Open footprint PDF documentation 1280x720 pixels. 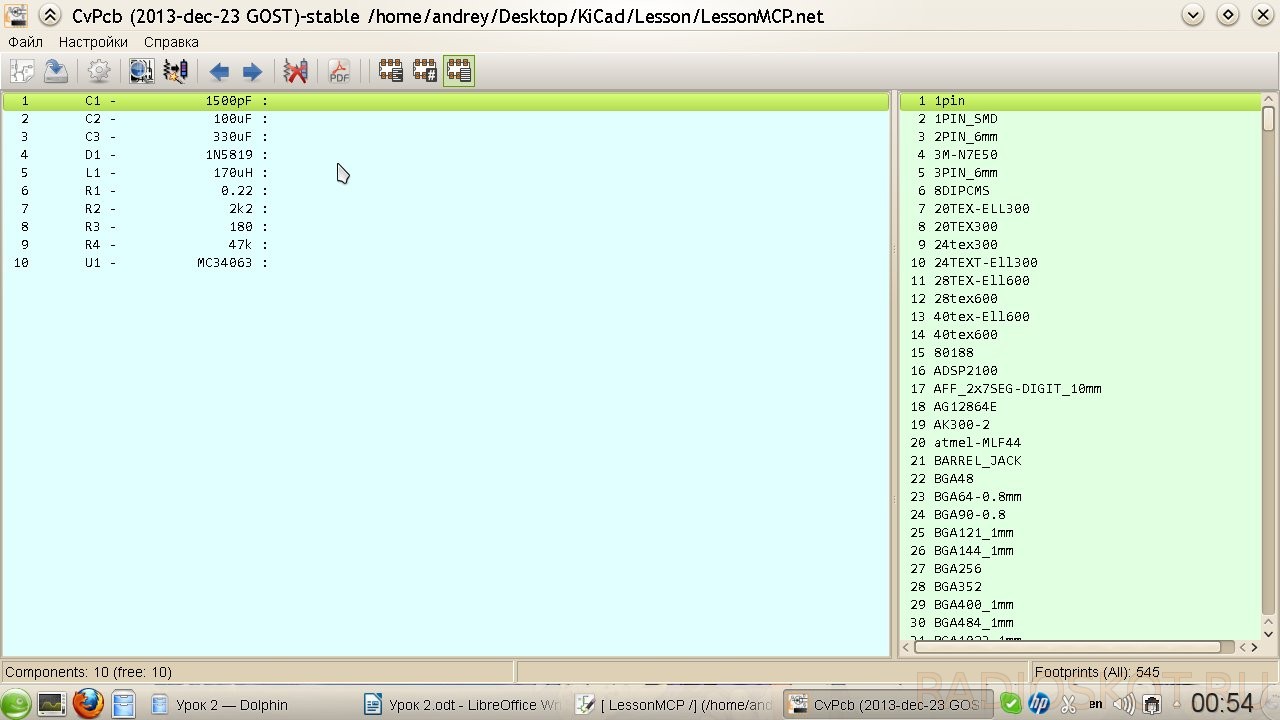point(339,71)
